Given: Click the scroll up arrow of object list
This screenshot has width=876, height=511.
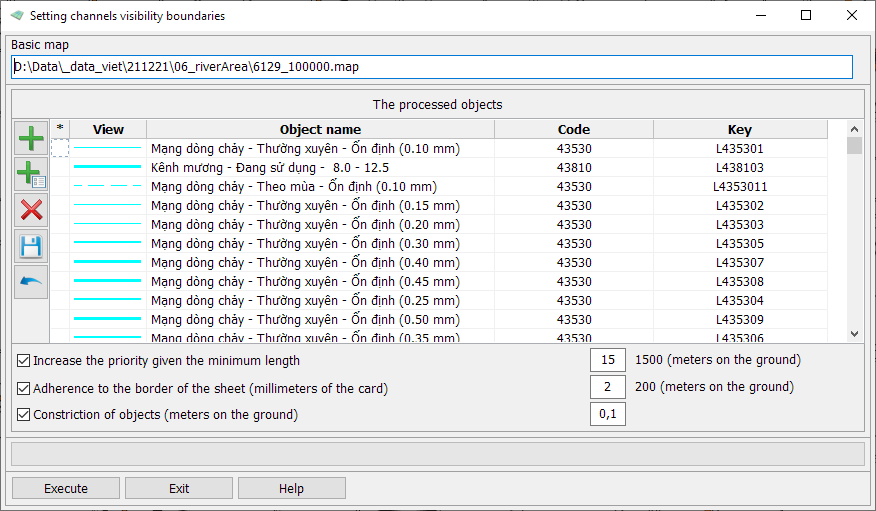Looking at the screenshot, I should point(854,129).
